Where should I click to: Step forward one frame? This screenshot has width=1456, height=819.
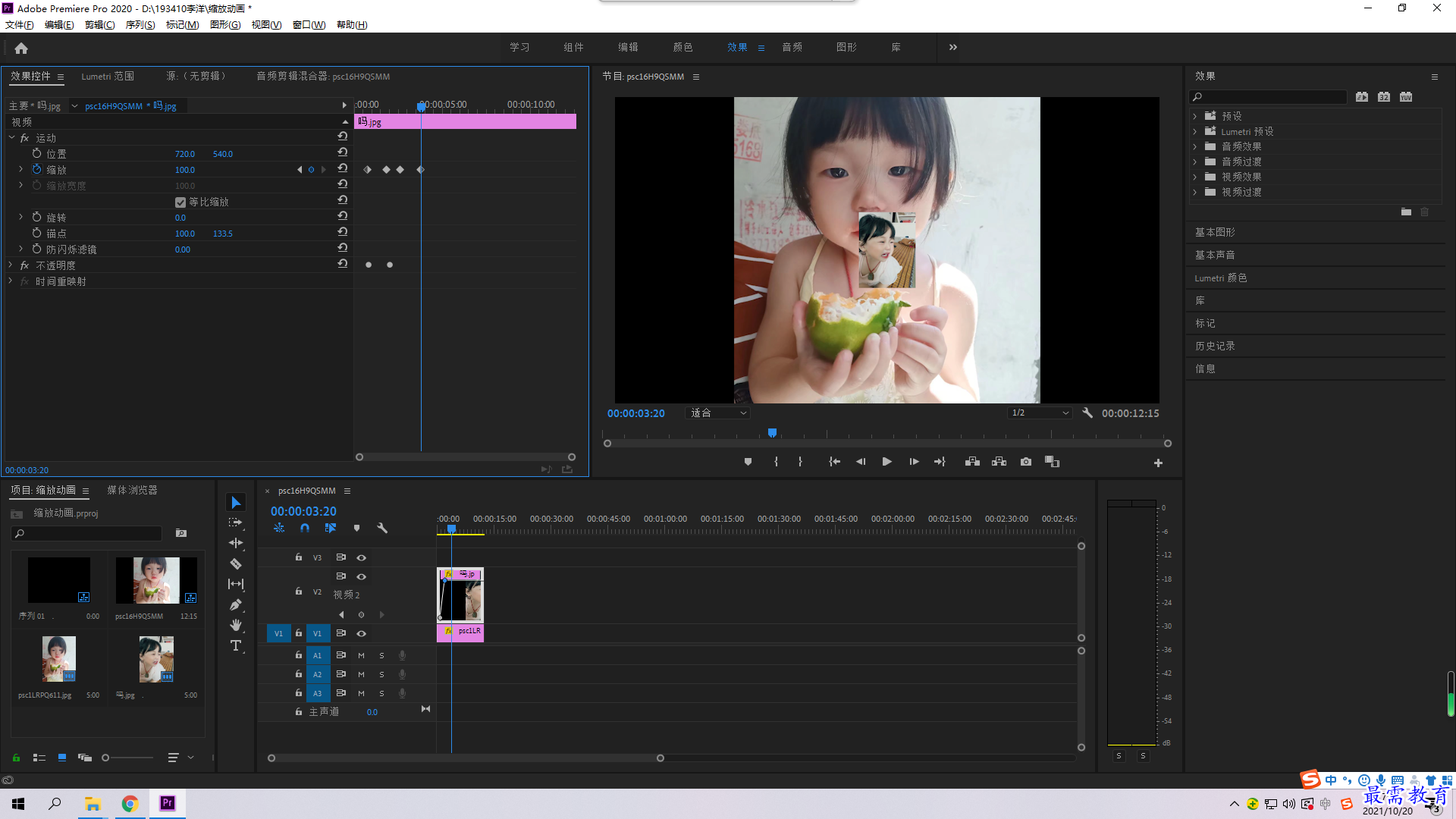[x=914, y=462]
